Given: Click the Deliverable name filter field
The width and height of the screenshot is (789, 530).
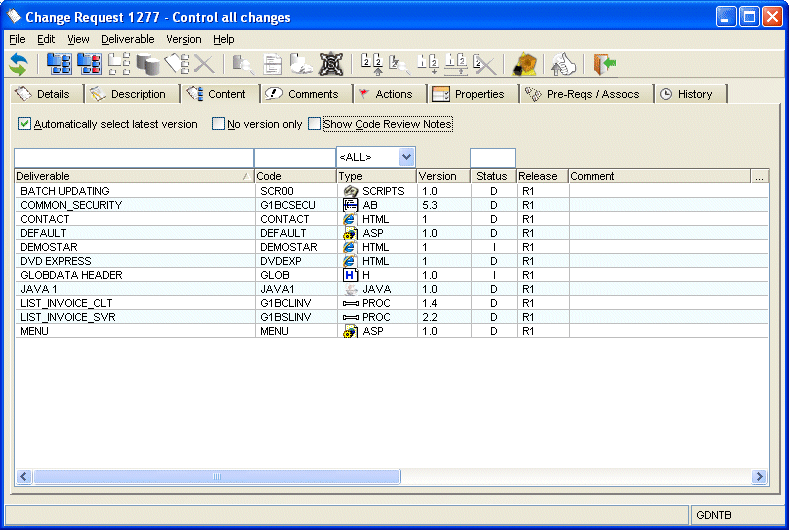Looking at the screenshot, I should pos(133,158).
